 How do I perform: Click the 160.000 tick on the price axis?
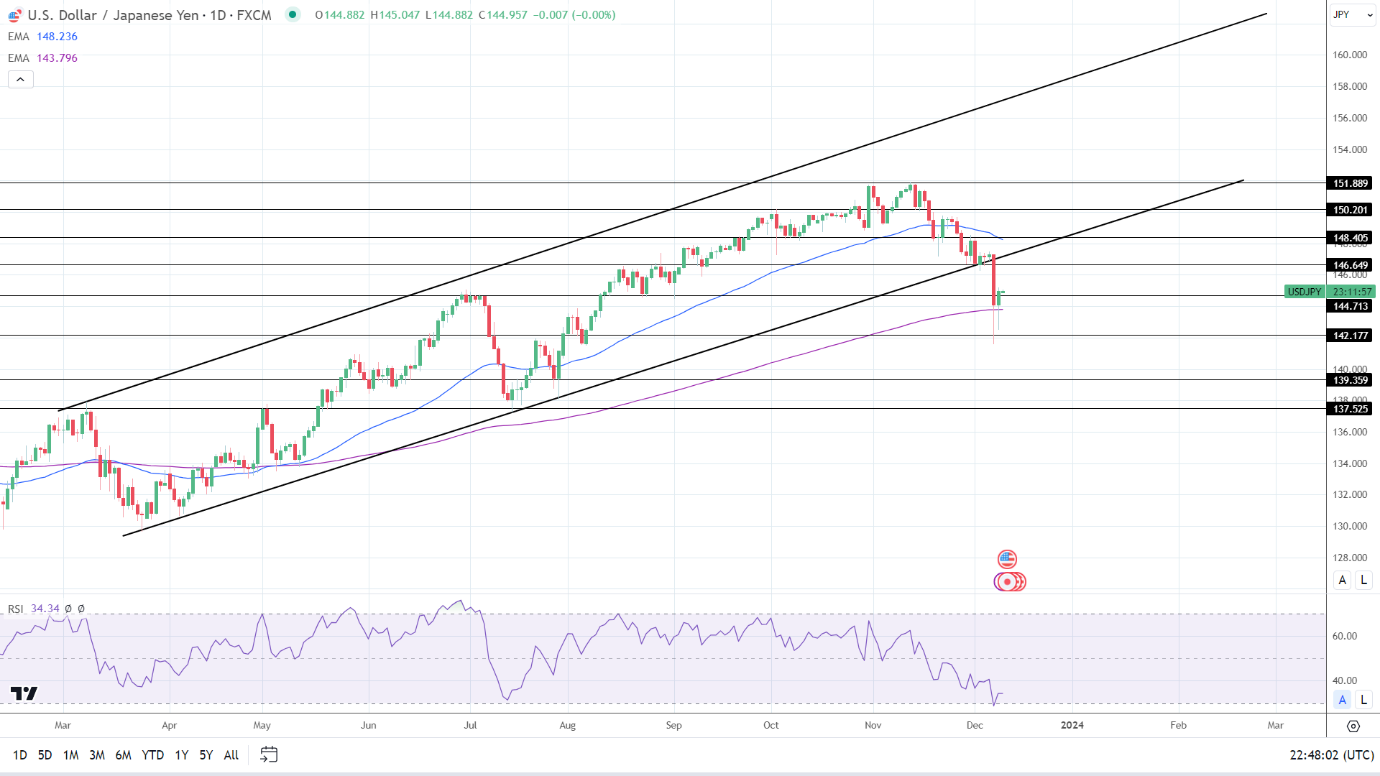[1351, 55]
